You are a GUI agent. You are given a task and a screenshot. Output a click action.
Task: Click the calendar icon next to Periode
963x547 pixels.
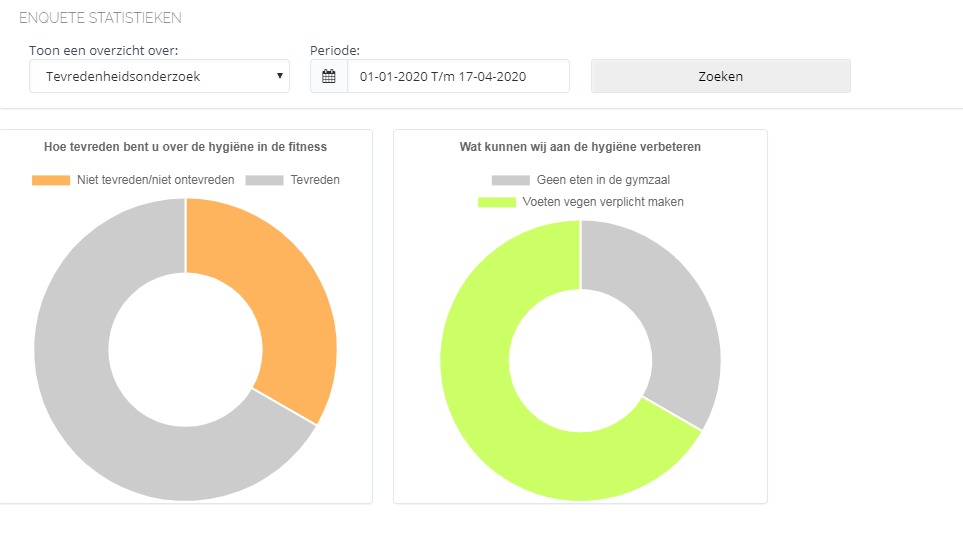click(x=329, y=76)
